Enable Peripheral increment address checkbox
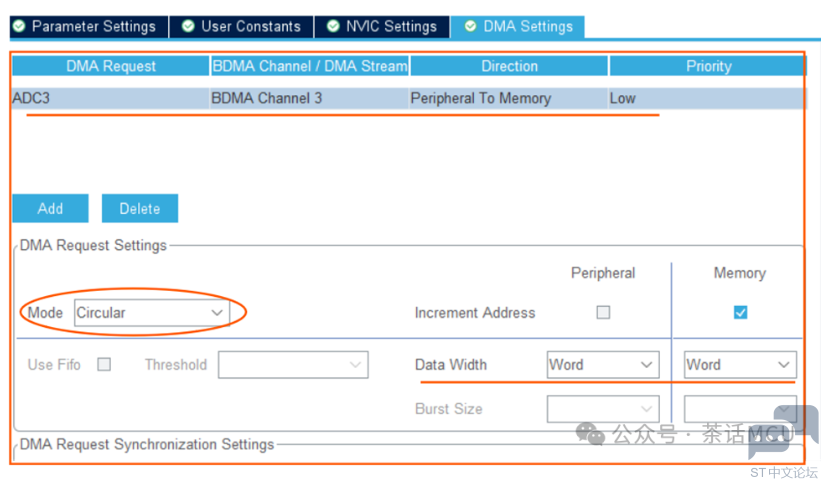This screenshot has width=827, height=488. pyautogui.click(x=603, y=312)
